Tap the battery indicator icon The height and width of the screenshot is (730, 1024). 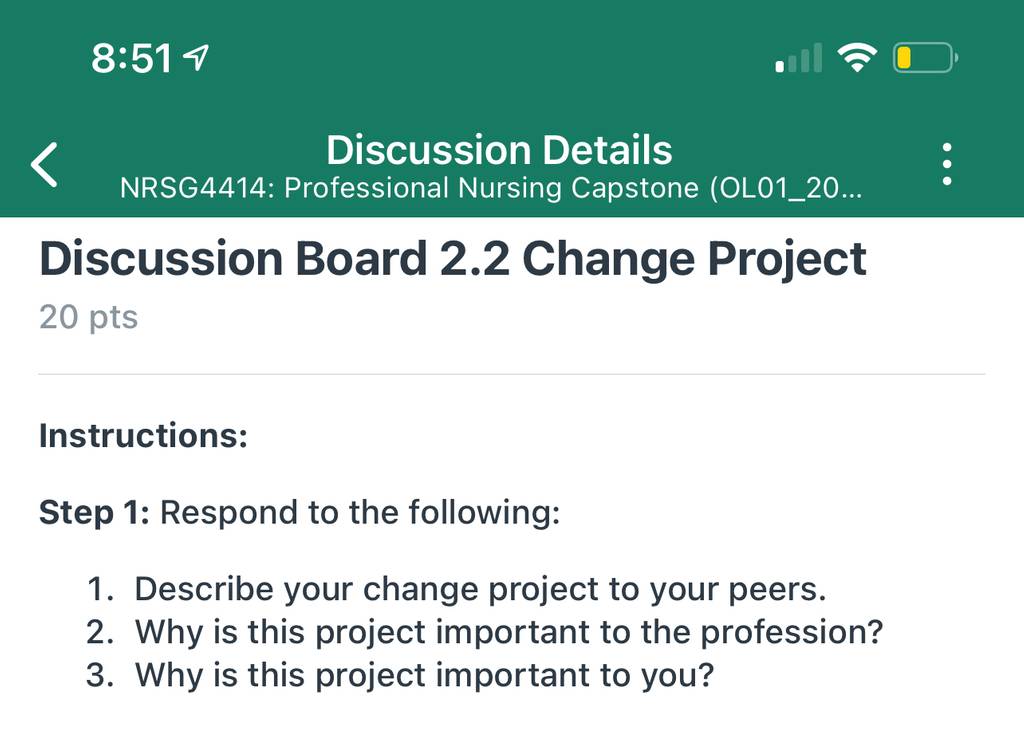[925, 57]
